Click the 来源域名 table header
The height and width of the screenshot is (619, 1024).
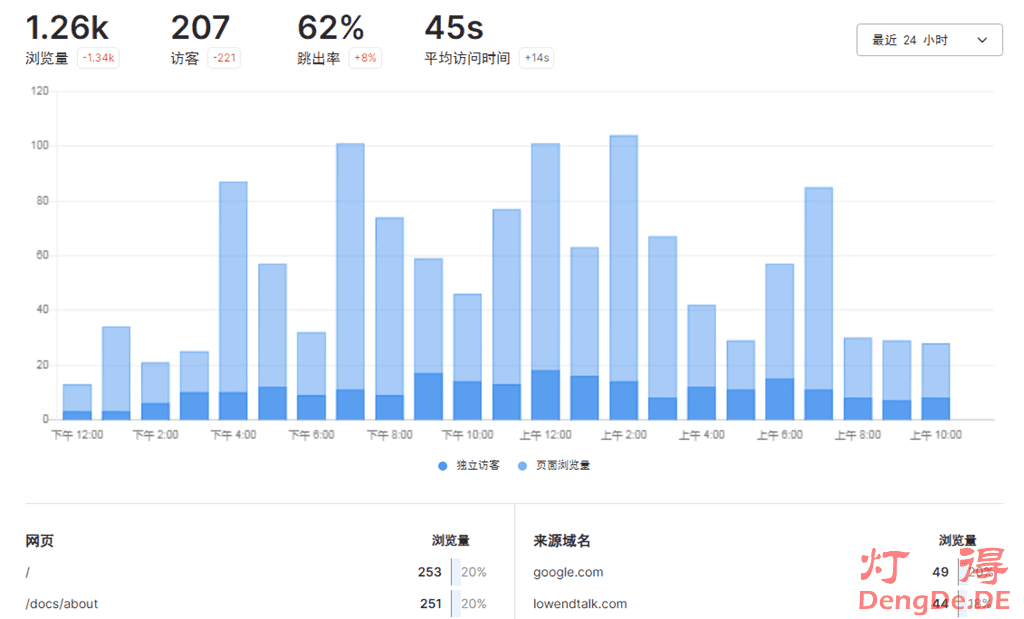click(x=562, y=541)
